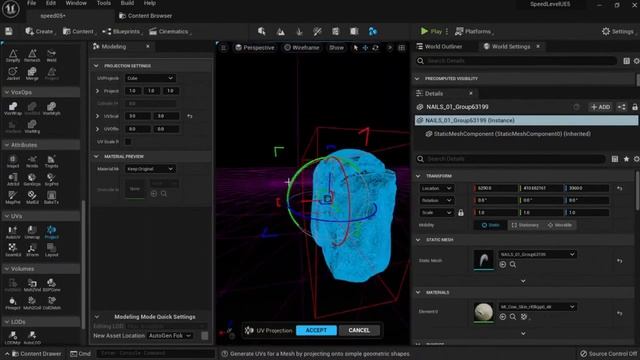Select the Merge meshes tool
The width and height of the screenshot is (640, 360).
32,73
